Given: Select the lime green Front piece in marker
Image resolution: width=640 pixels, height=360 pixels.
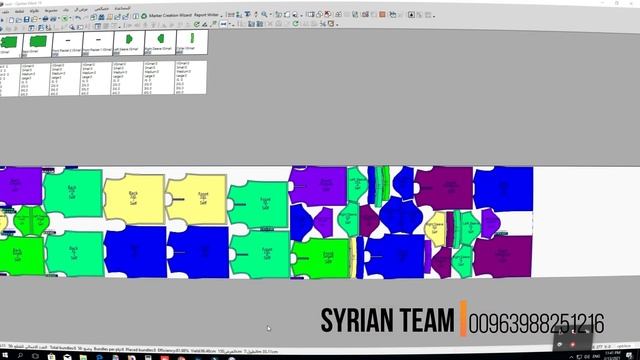Looking at the screenshot, I should coord(321,258).
